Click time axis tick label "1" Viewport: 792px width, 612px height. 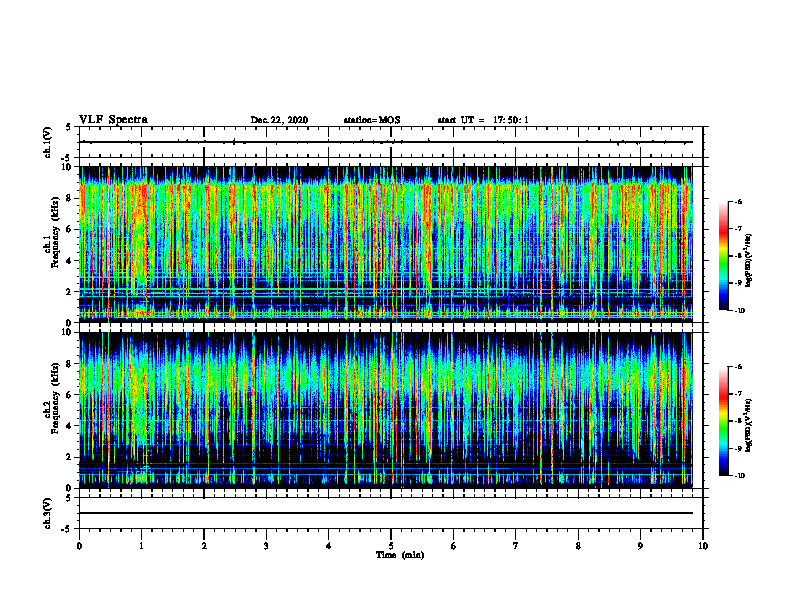pyautogui.click(x=141, y=546)
